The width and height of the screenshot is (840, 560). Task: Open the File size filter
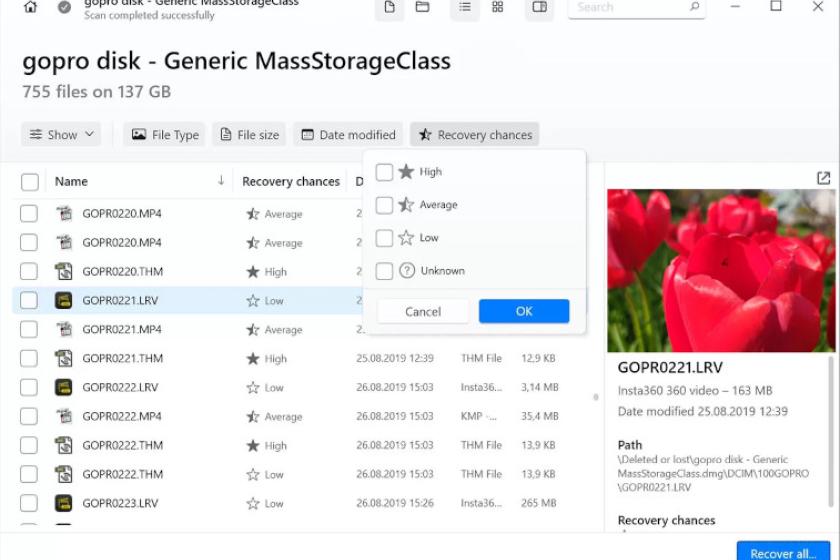(249, 135)
